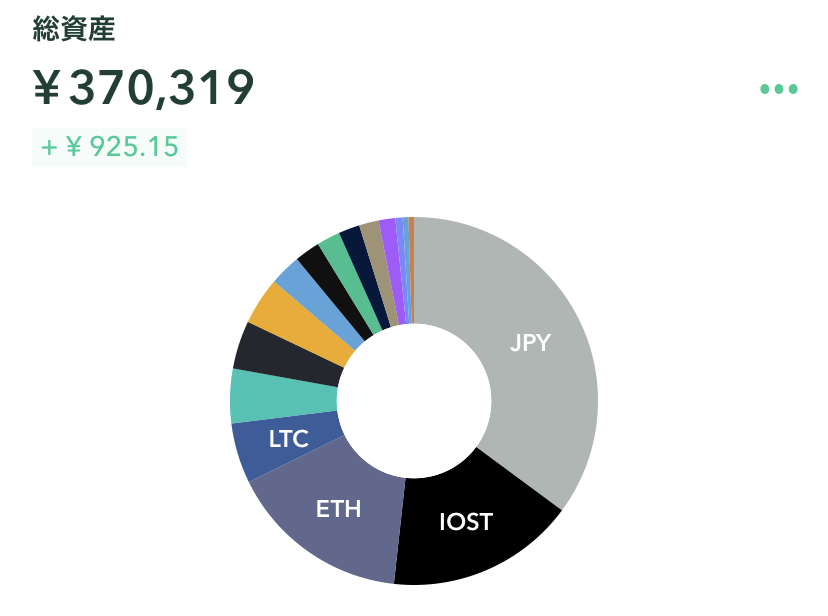828x616 pixels.
Task: Click the ¥370,319 total balance amount
Action: 145,89
